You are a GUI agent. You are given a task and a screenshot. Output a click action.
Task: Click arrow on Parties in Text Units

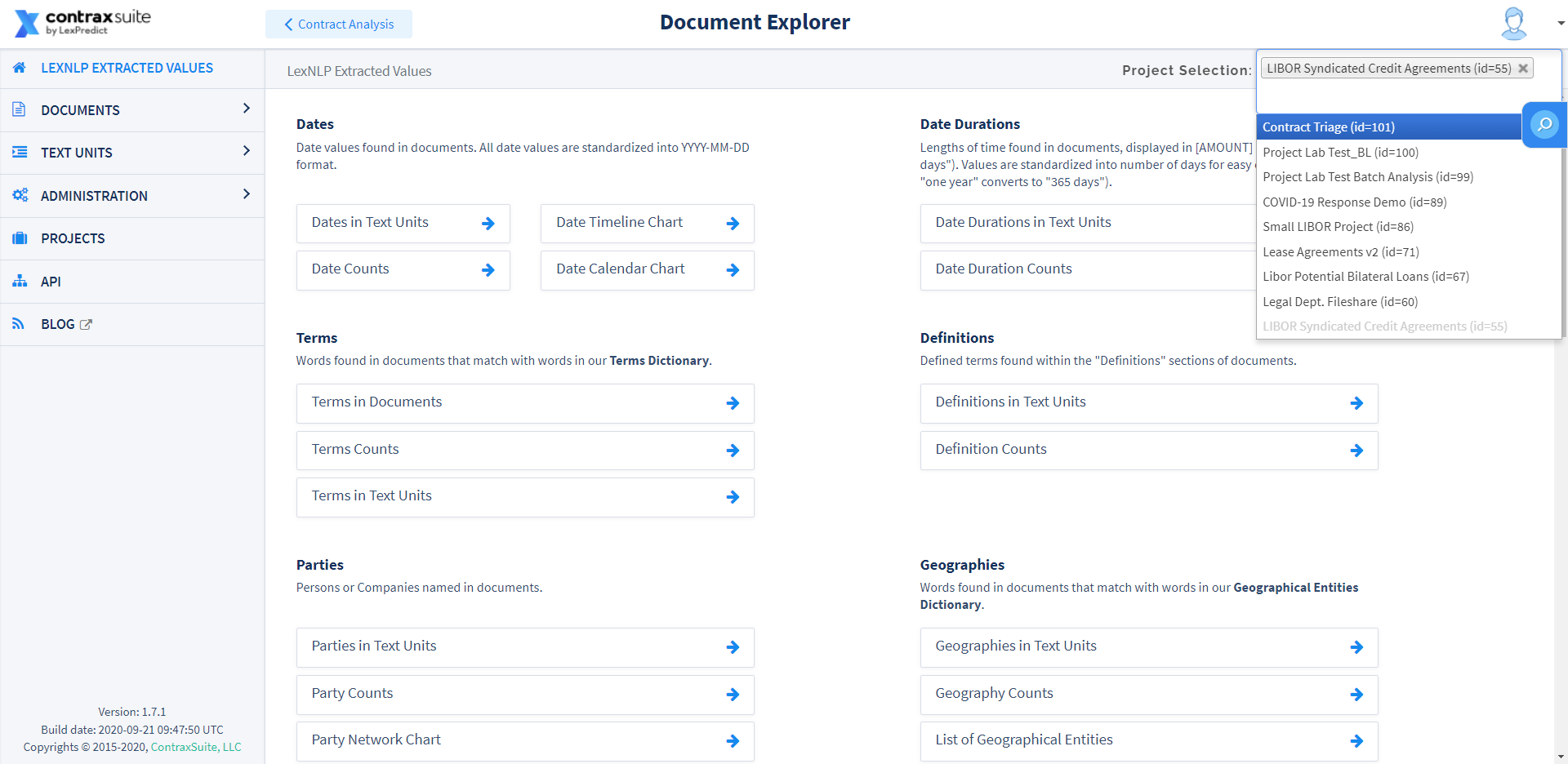pyautogui.click(x=733, y=647)
